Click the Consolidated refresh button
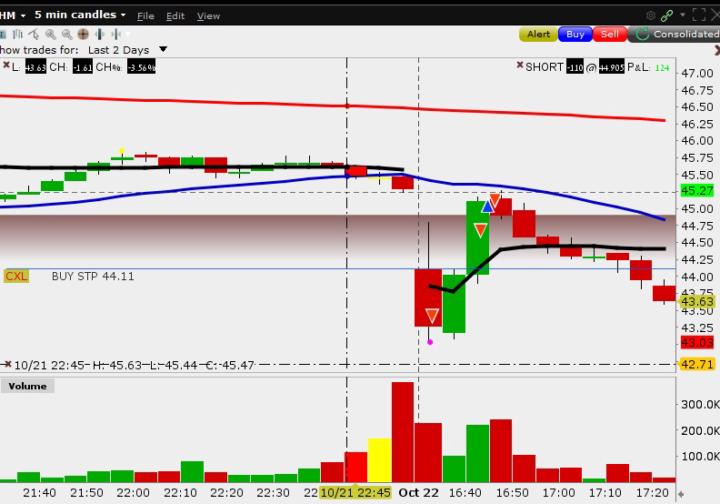 [x=674, y=34]
